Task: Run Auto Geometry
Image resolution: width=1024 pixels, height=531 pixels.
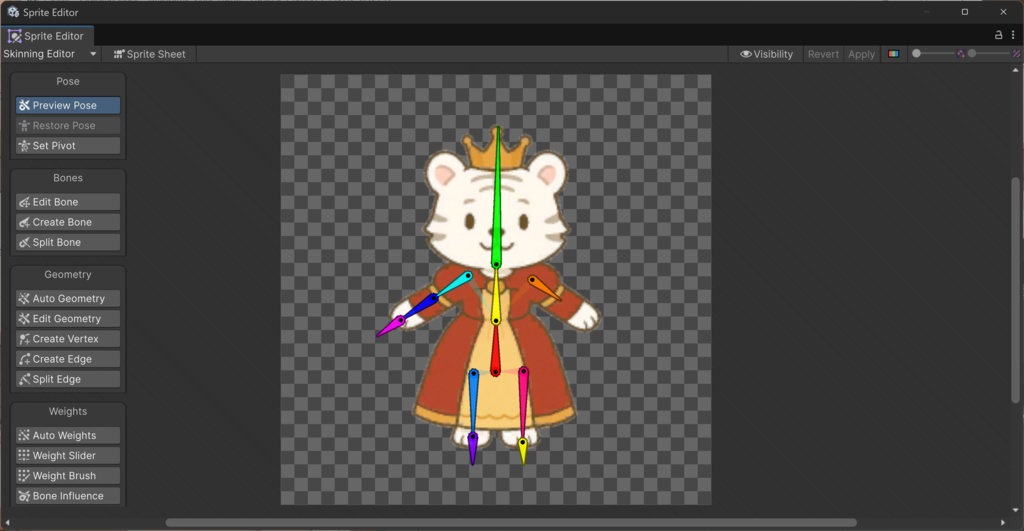Action: [x=68, y=298]
